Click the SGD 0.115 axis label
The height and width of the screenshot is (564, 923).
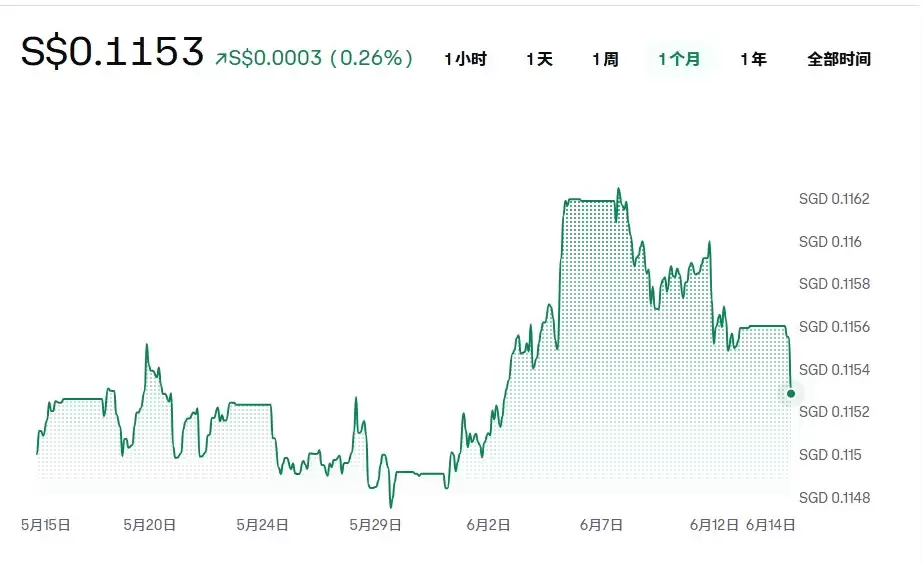[x=830, y=454]
